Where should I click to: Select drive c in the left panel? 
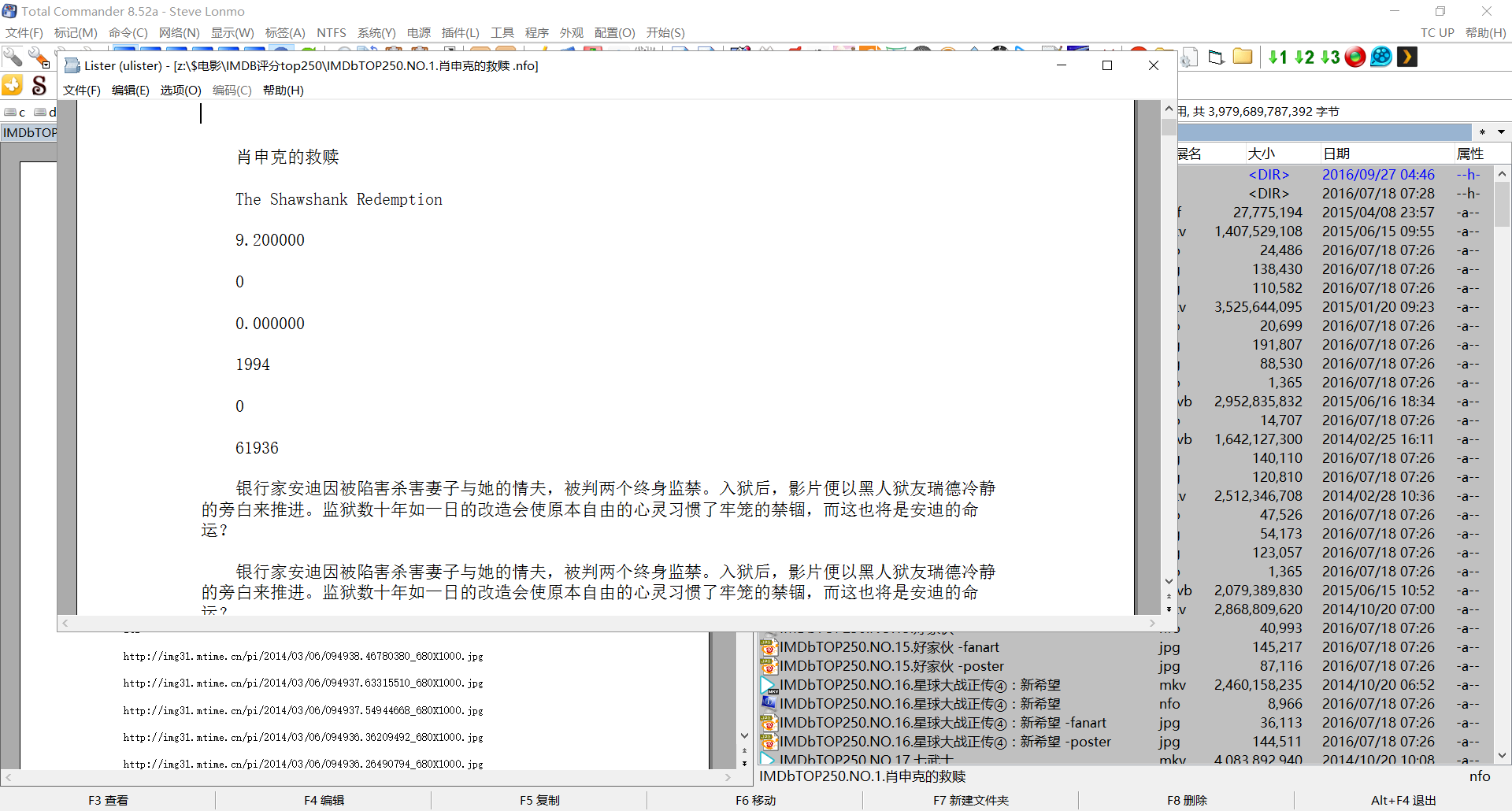(x=16, y=112)
